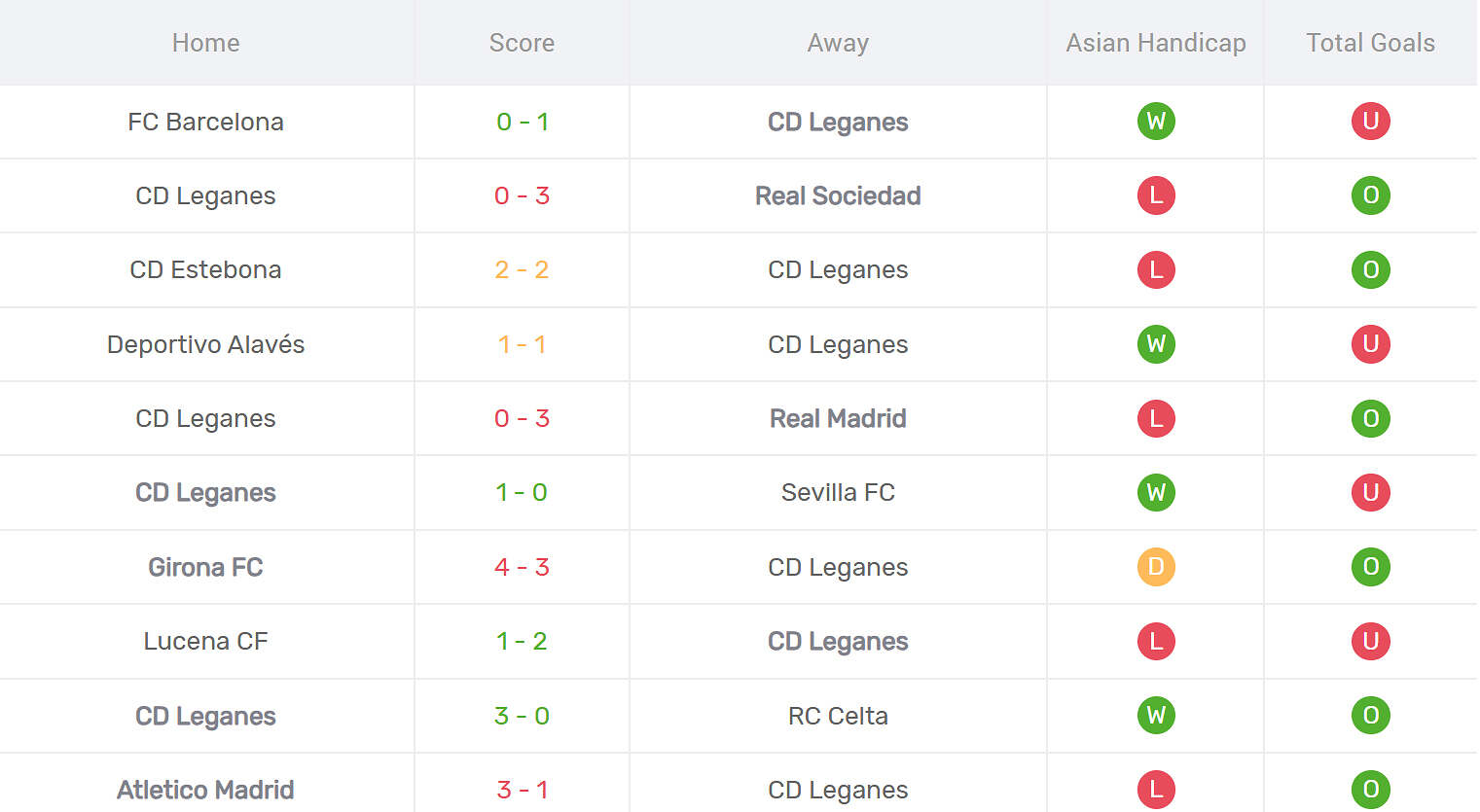Click the U total goals badge in Lucena CF row

point(1370,641)
